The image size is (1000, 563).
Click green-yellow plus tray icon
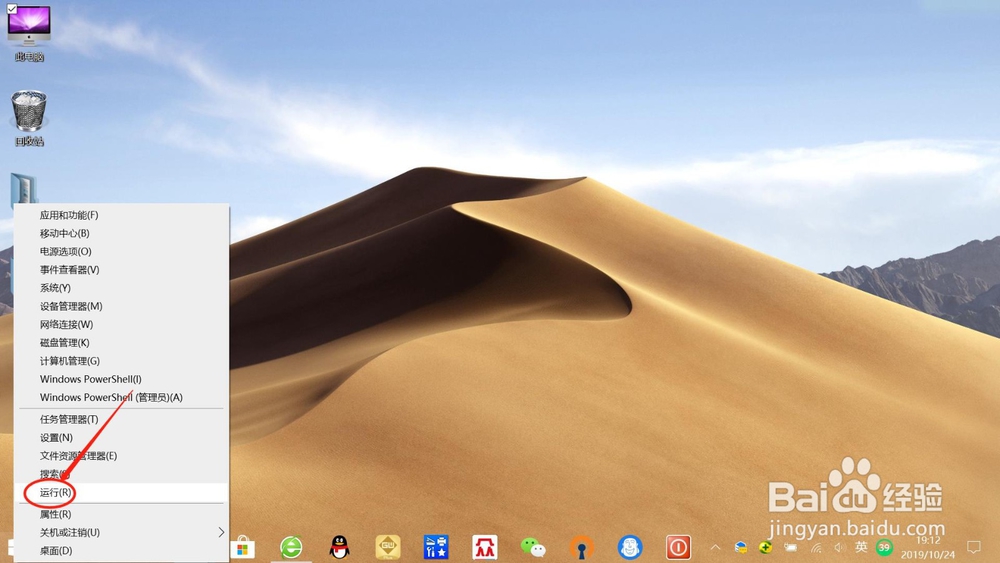click(765, 547)
